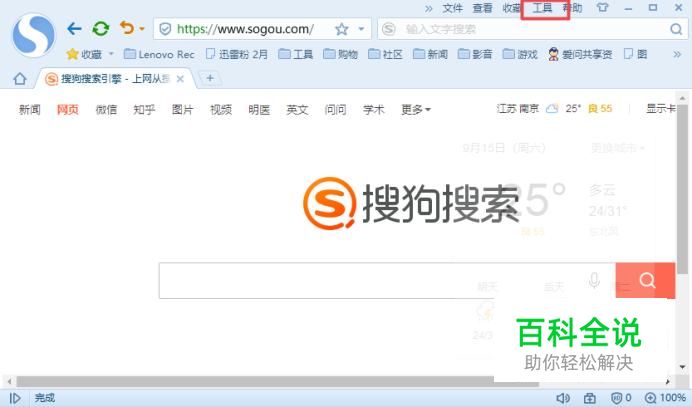Select 网页 search category
This screenshot has height=407, width=692.
68,109
